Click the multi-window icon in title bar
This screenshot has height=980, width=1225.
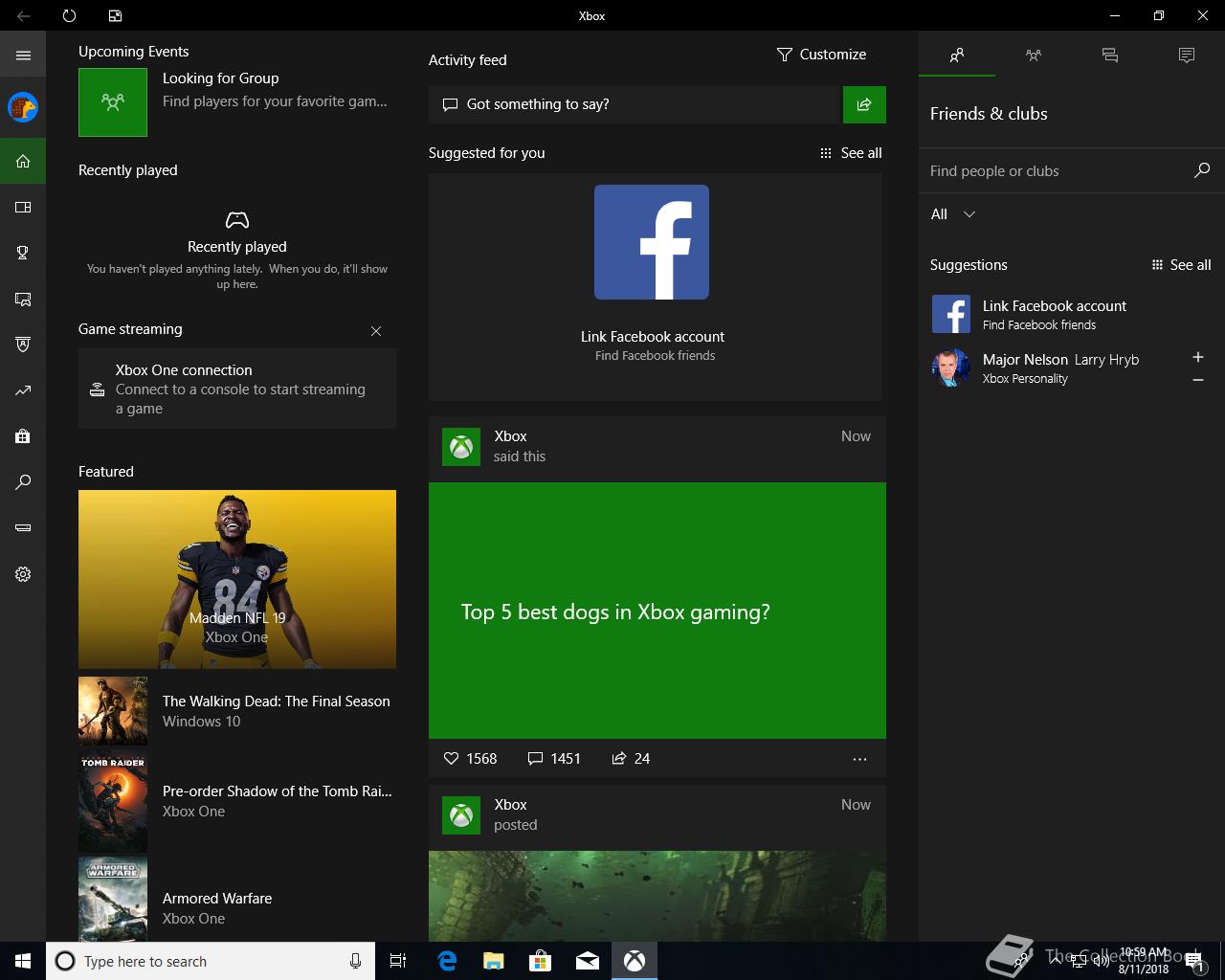pos(115,15)
